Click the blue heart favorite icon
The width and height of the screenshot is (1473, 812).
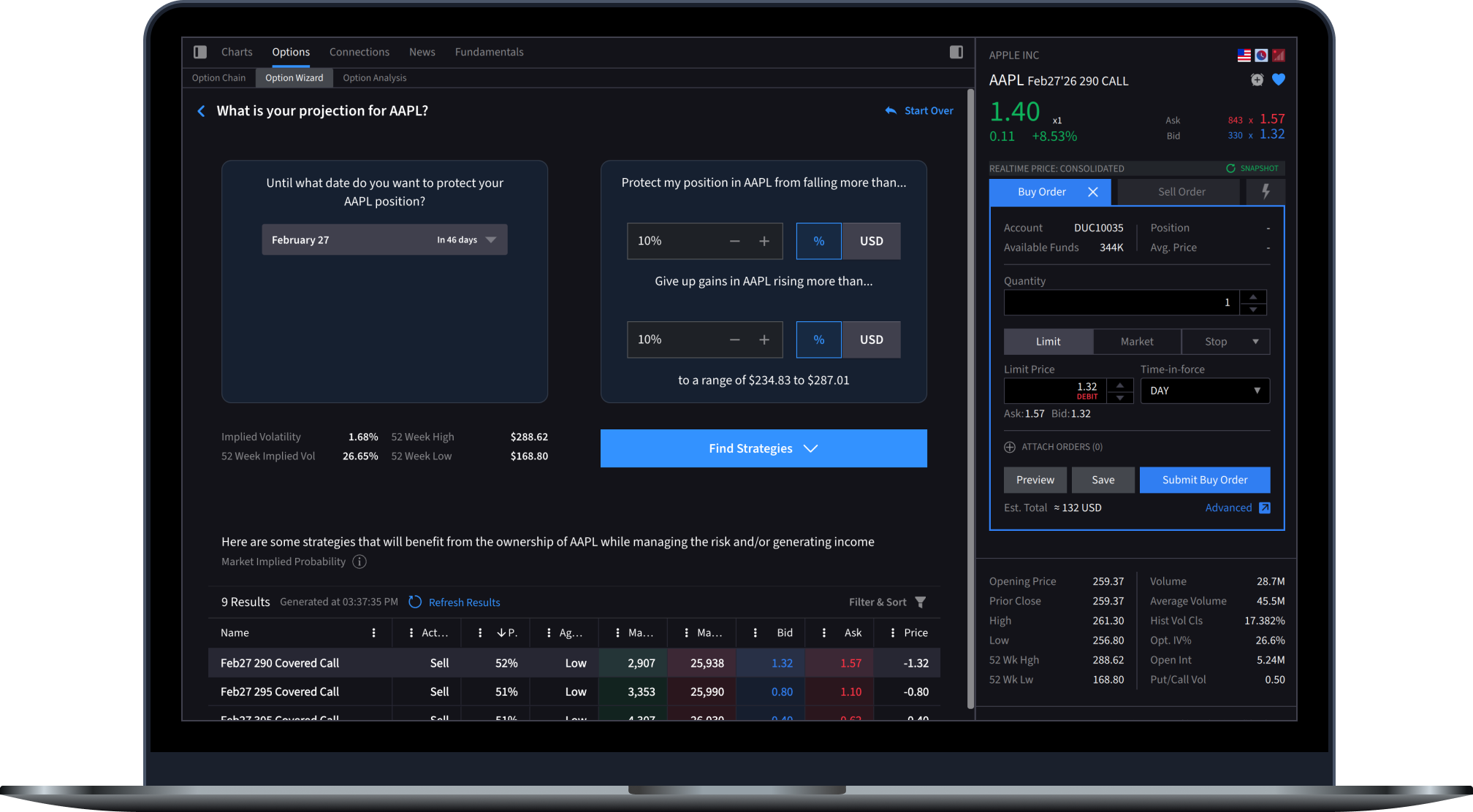point(1278,80)
